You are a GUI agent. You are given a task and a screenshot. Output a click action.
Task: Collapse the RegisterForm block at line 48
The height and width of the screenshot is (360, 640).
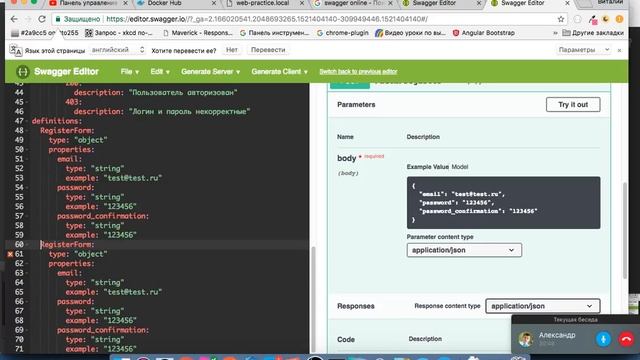pos(27,131)
